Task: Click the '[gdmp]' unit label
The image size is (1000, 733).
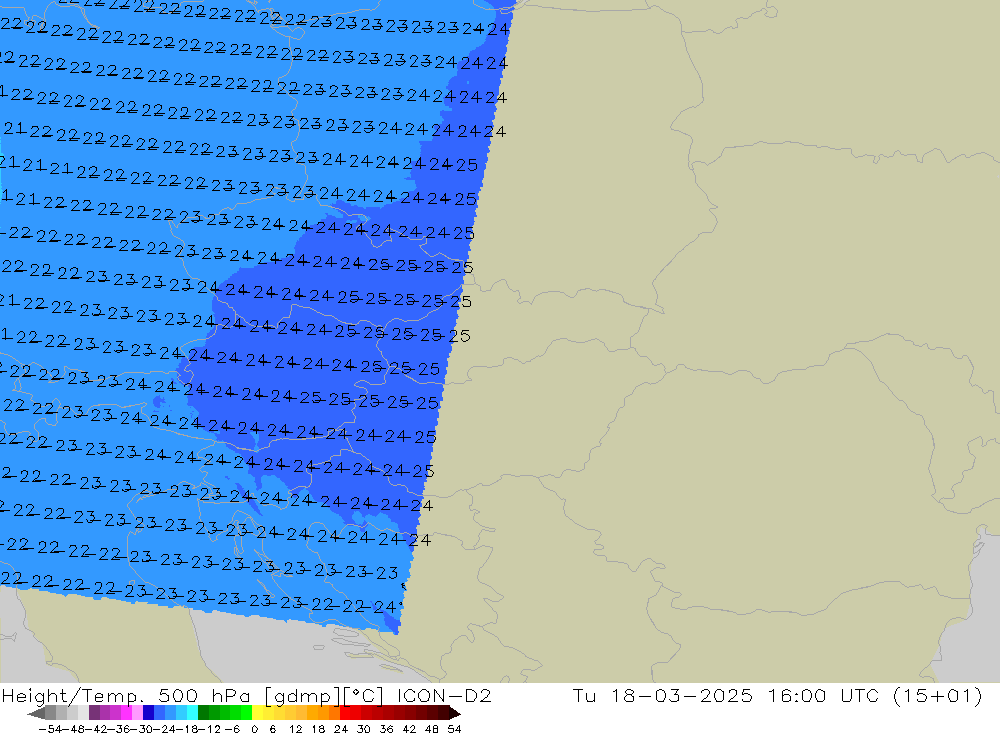Action: point(304,696)
